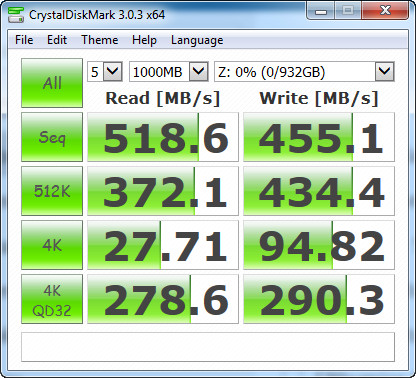Viewport: 416px width, 378px height.
Task: Open the File menu
Action: point(24,40)
